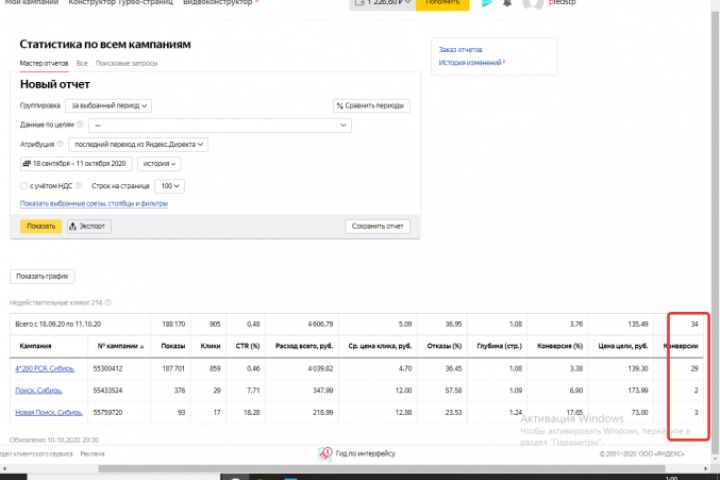
Task: Click help icon beside с учётом НДС
Action: click(79, 186)
